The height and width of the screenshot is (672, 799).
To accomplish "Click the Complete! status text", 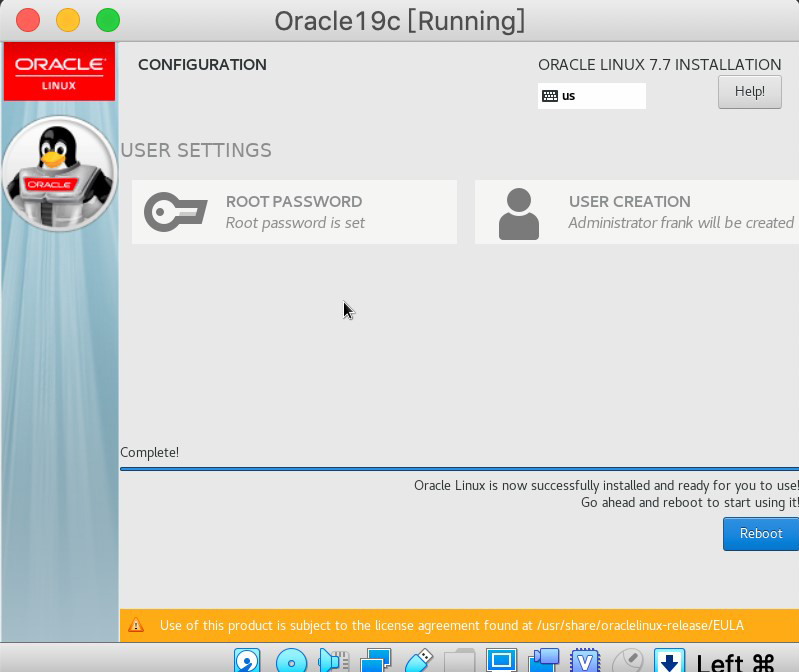I will pyautogui.click(x=149, y=452).
